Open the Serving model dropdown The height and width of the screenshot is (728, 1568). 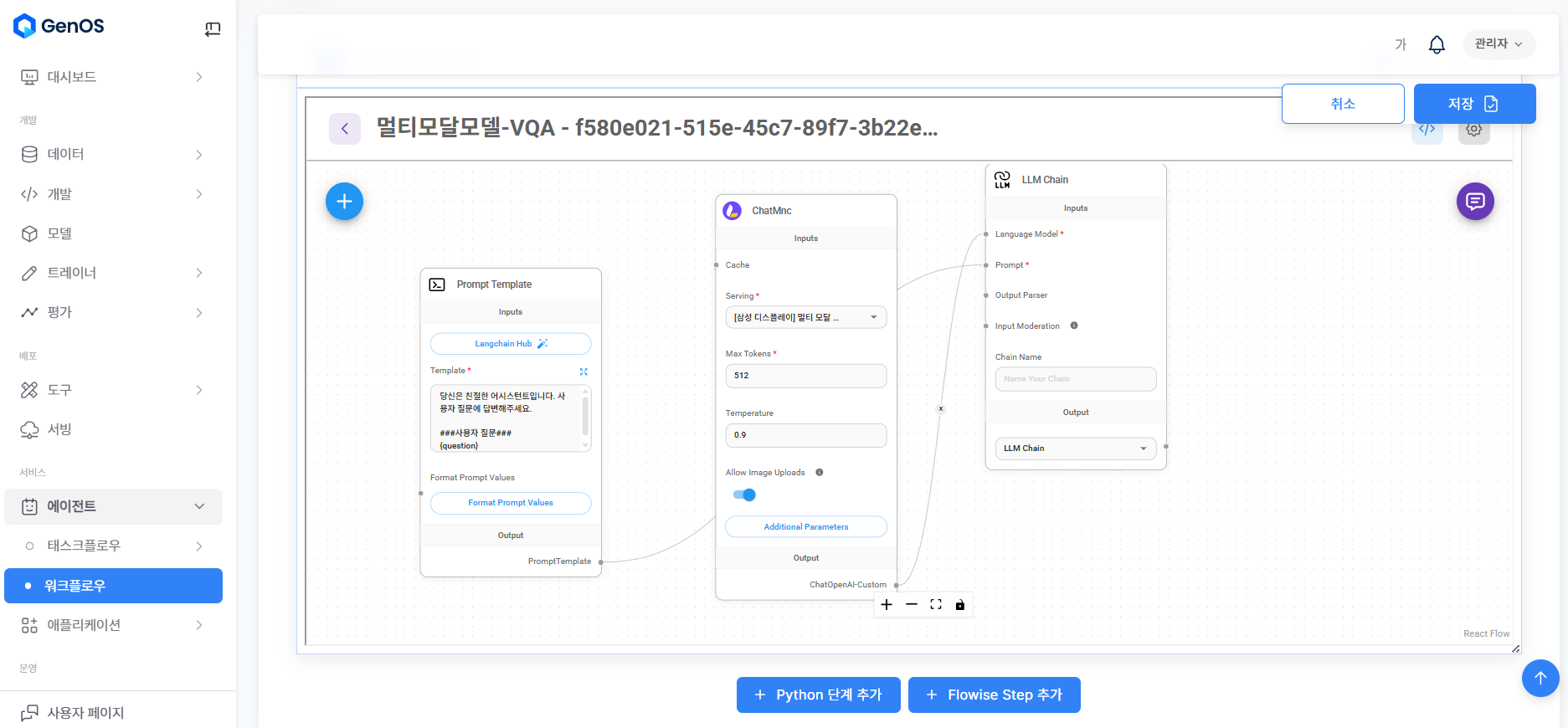pyautogui.click(x=805, y=317)
